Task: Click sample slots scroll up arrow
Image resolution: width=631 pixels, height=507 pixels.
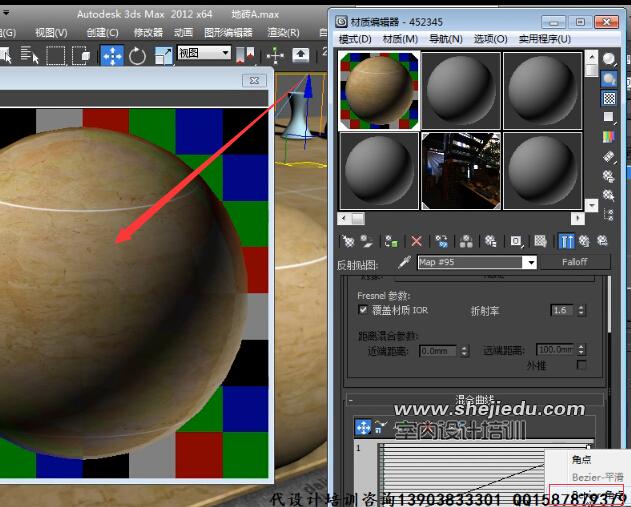Action: coord(591,57)
